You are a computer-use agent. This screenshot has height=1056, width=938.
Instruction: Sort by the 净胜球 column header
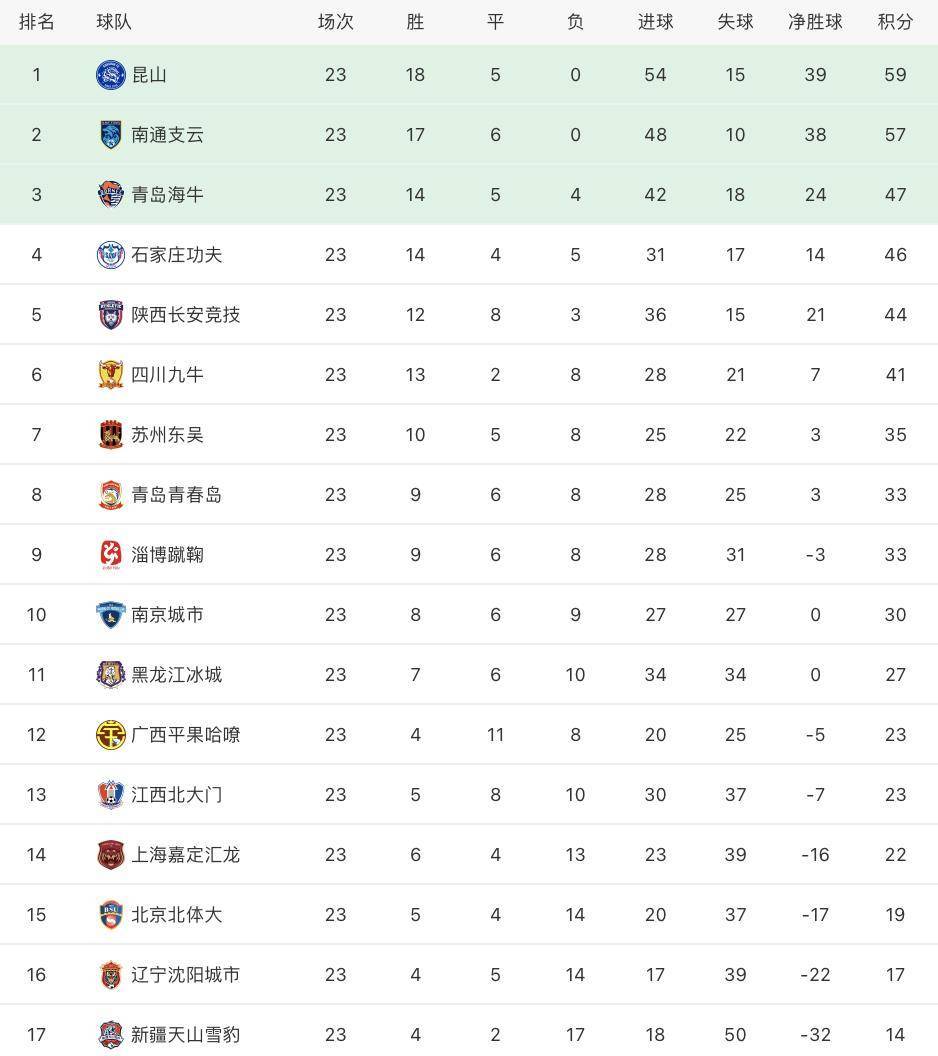tap(815, 22)
